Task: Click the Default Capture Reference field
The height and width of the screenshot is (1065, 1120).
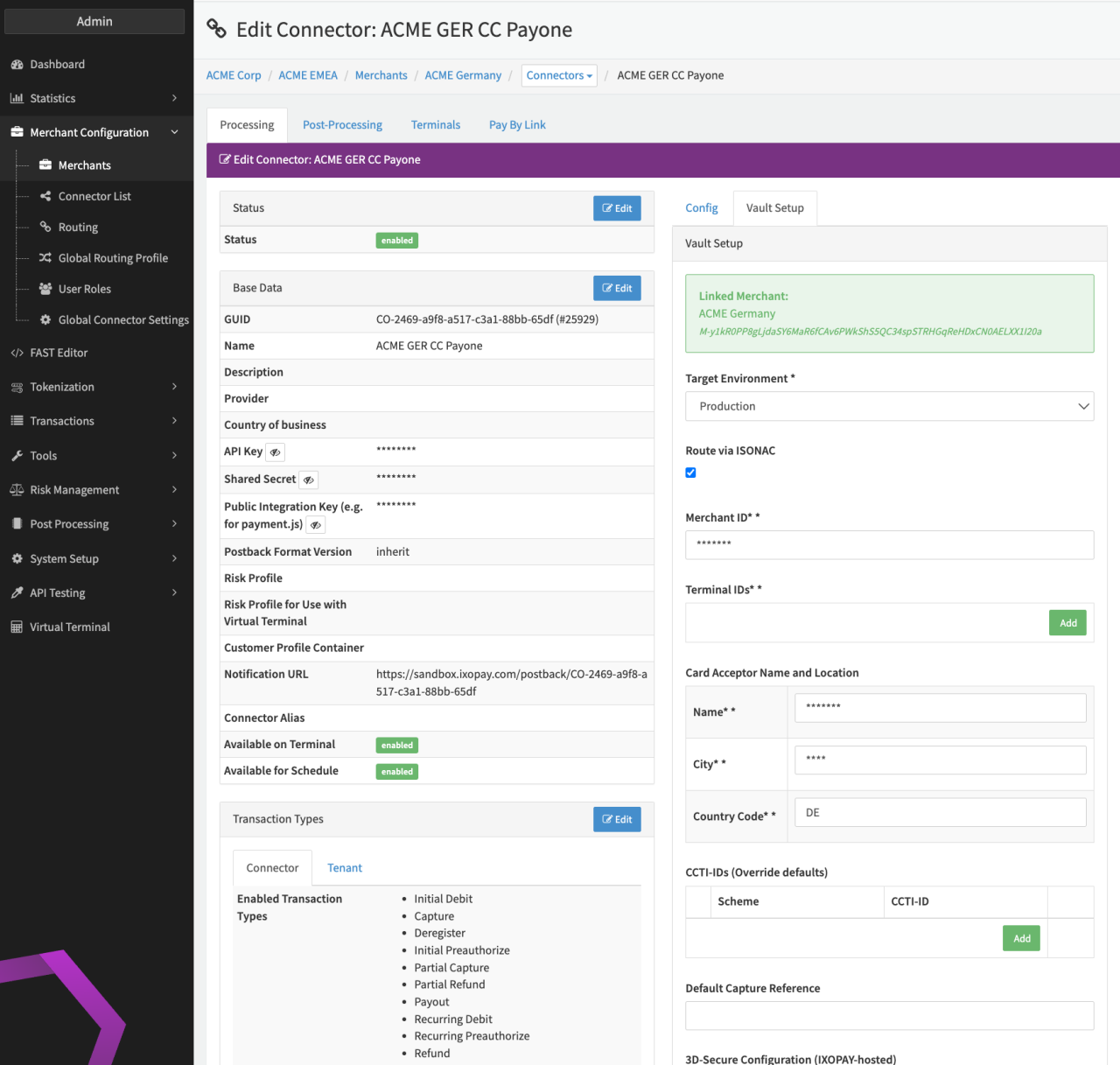Action: point(889,1015)
